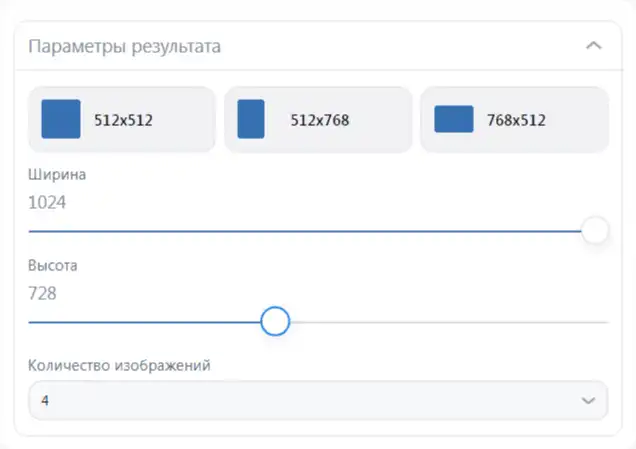Click the Количество изображений label

pos(119,365)
